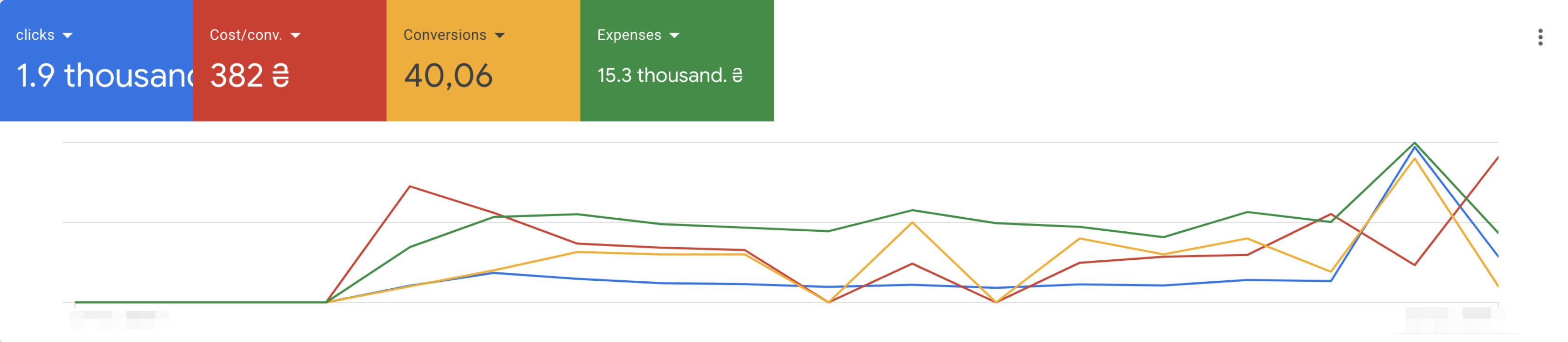The image size is (1568, 342).
Task: Click the 'Conversions' metric label text
Action: point(444,36)
